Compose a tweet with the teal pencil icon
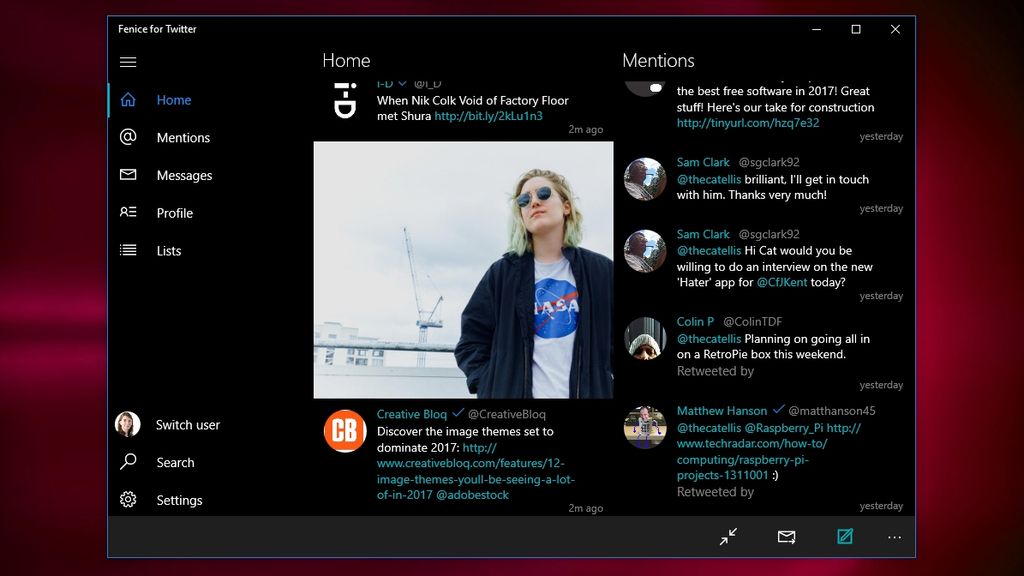Screen dimensions: 1024x576 pyautogui.click(x=845, y=537)
